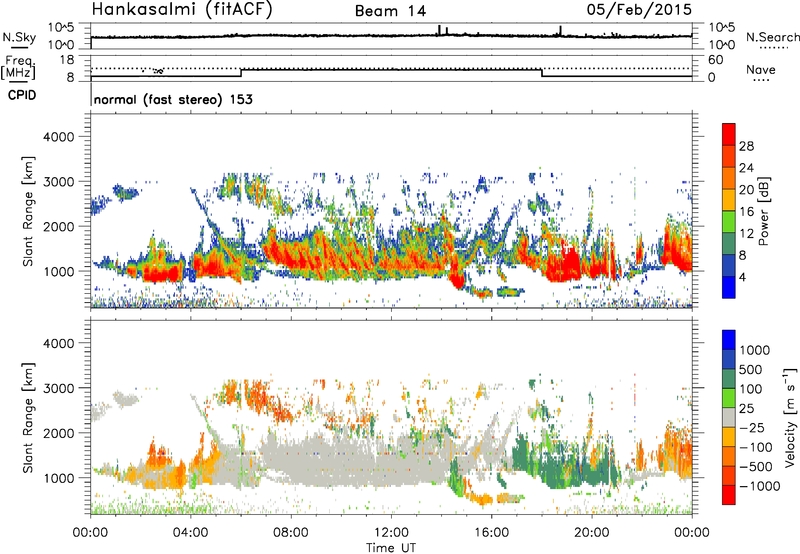Click the 12:00 time tick label
This screenshot has height=554, width=800.
pyautogui.click(x=391, y=533)
